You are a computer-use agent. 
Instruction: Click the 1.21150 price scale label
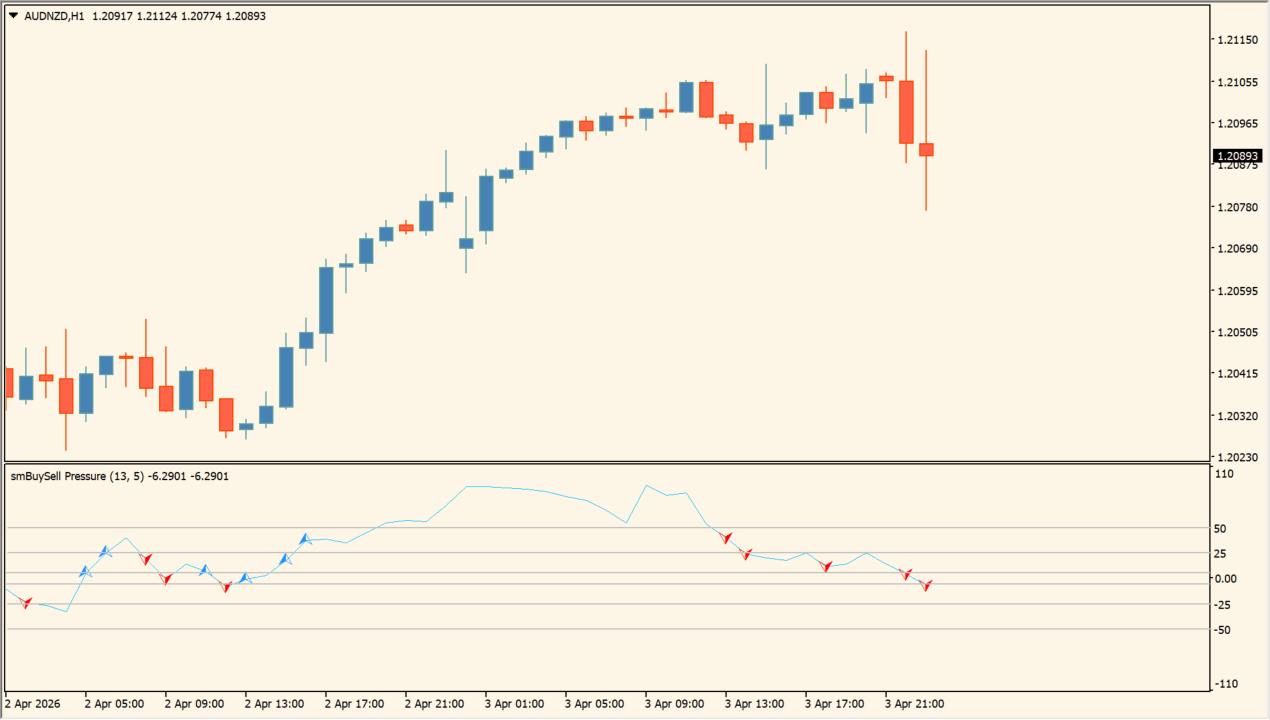[1238, 40]
